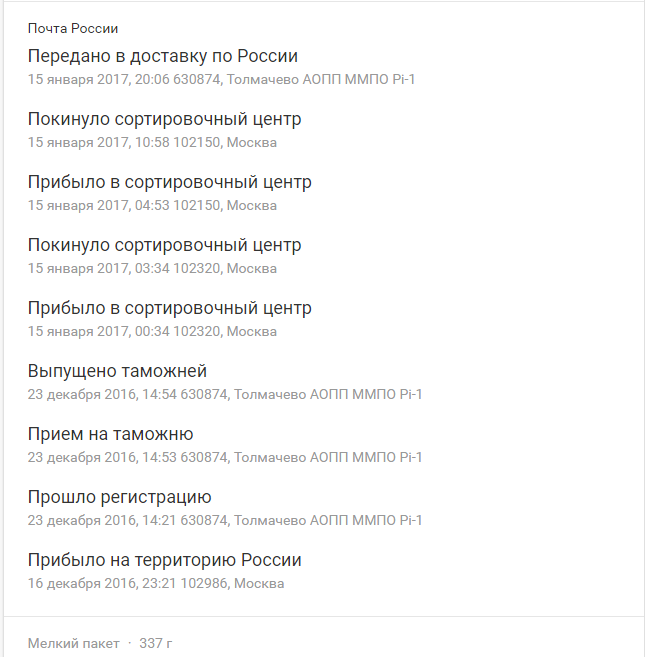Click the 'Почта России' header label
645x657 pixels.
pyautogui.click(x=73, y=28)
